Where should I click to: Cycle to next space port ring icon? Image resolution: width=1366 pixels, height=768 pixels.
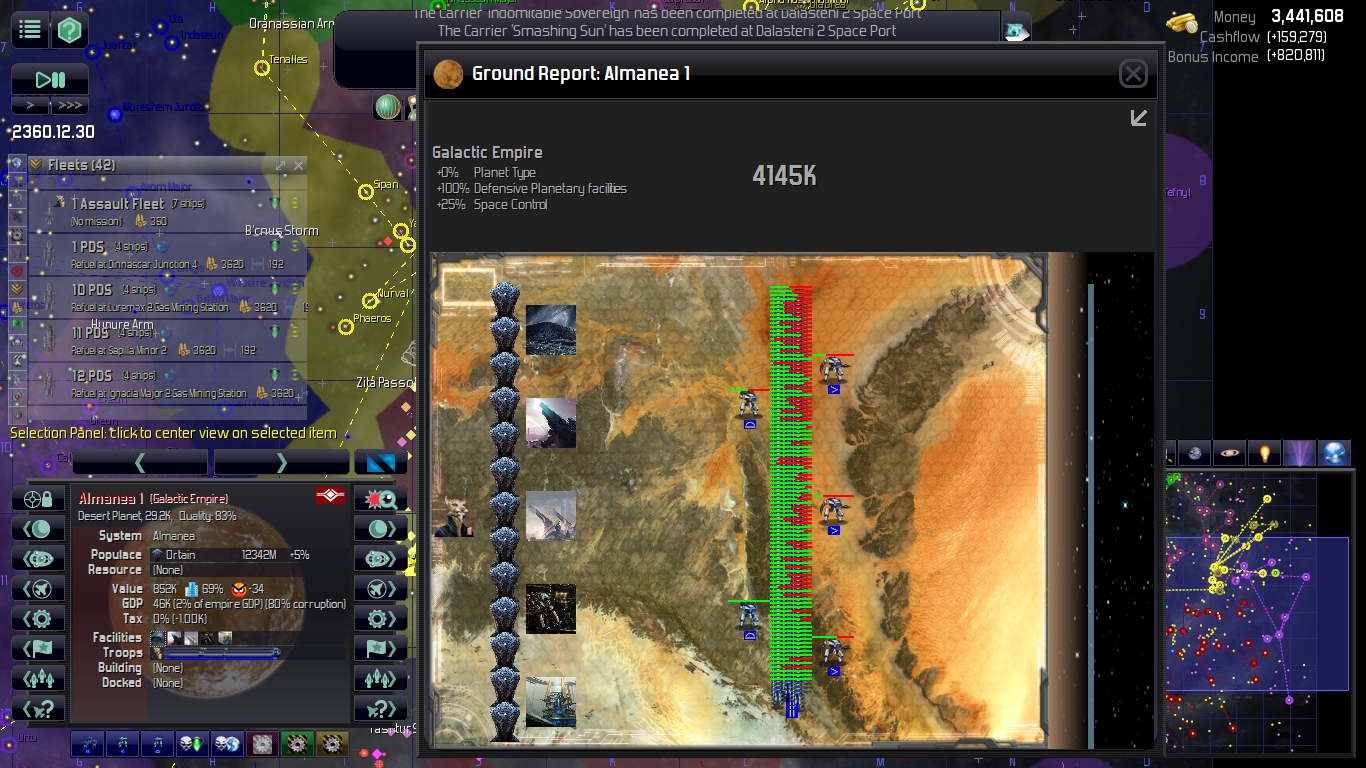pos(381,559)
